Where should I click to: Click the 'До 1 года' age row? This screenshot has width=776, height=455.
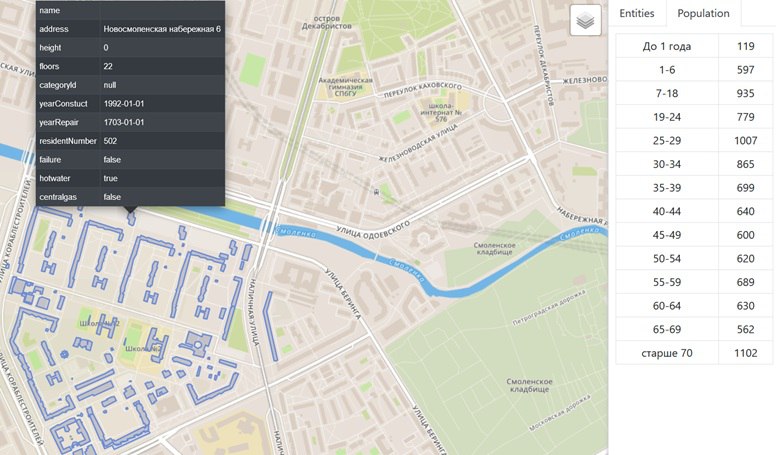pos(667,45)
